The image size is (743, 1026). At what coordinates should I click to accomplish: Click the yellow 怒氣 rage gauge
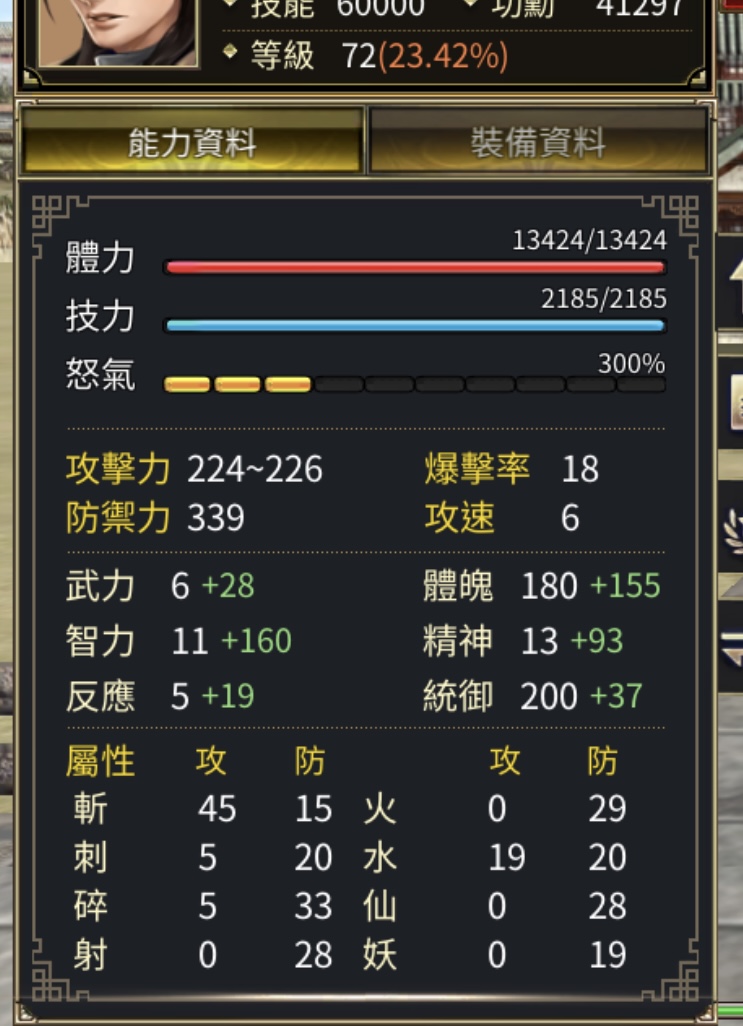(x=415, y=384)
